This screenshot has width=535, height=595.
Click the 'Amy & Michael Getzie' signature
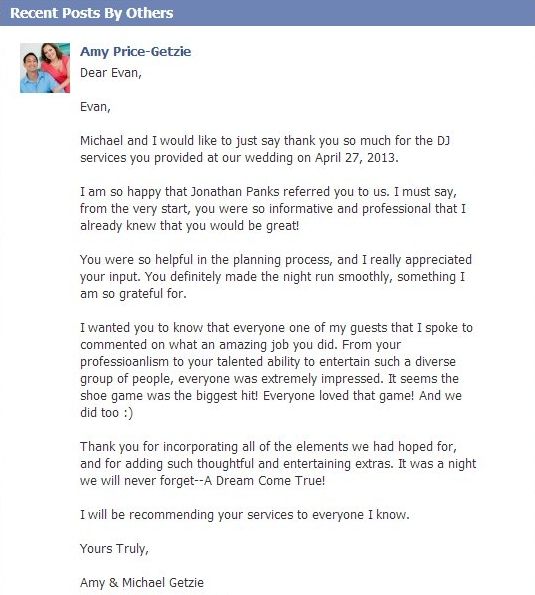tap(142, 583)
